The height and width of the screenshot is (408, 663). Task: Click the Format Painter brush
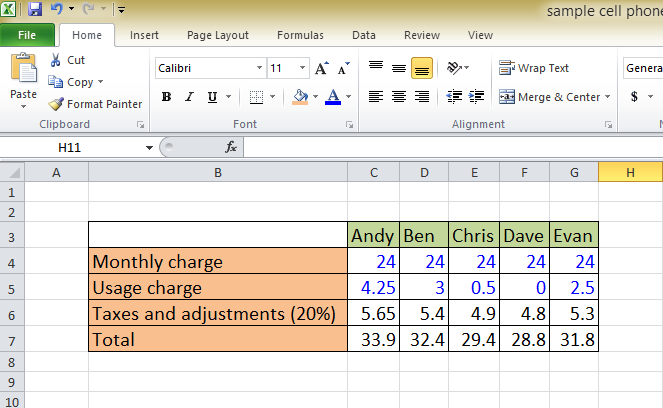click(57, 104)
